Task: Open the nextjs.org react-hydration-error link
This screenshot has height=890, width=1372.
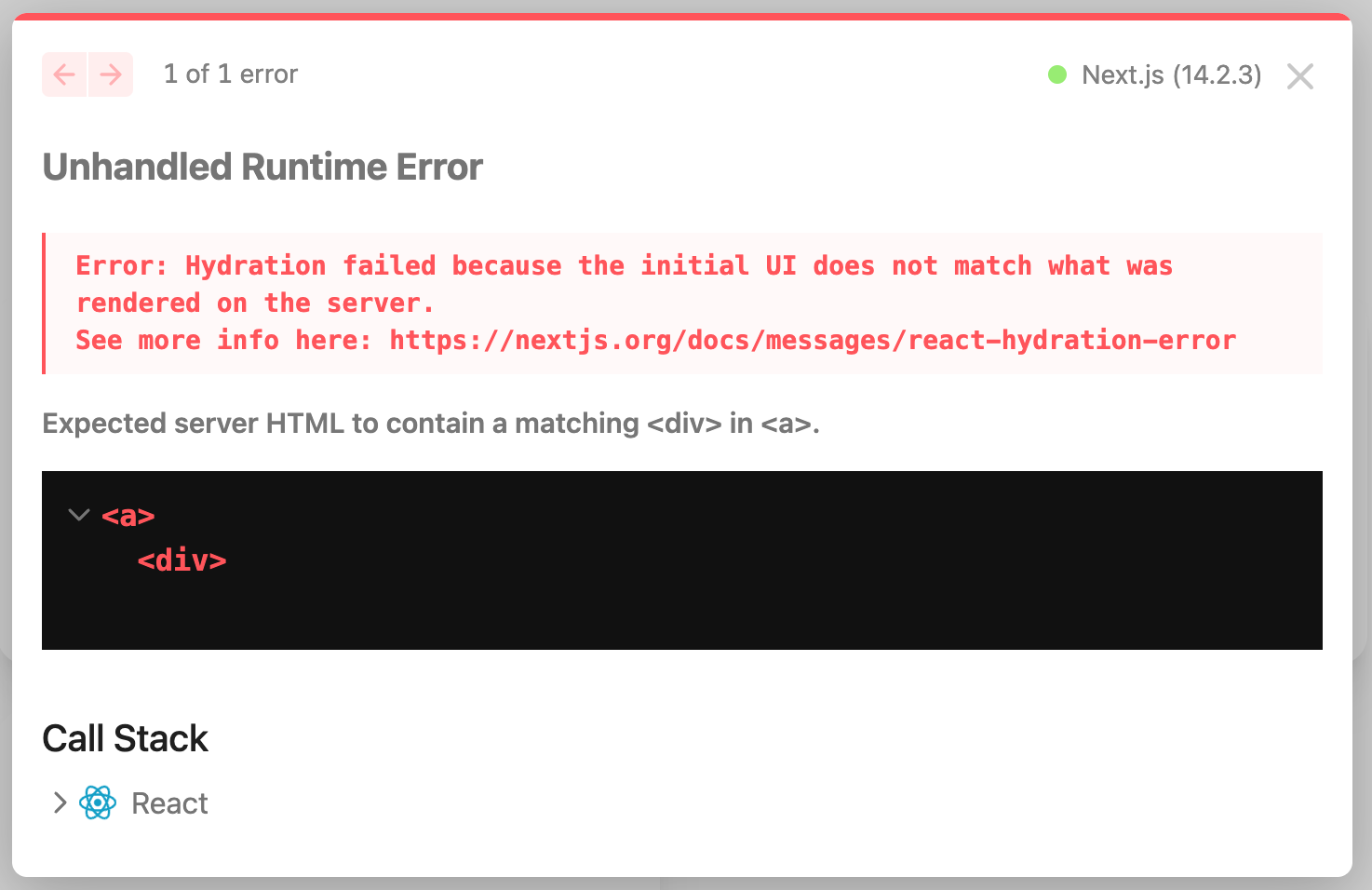Action: (x=813, y=341)
